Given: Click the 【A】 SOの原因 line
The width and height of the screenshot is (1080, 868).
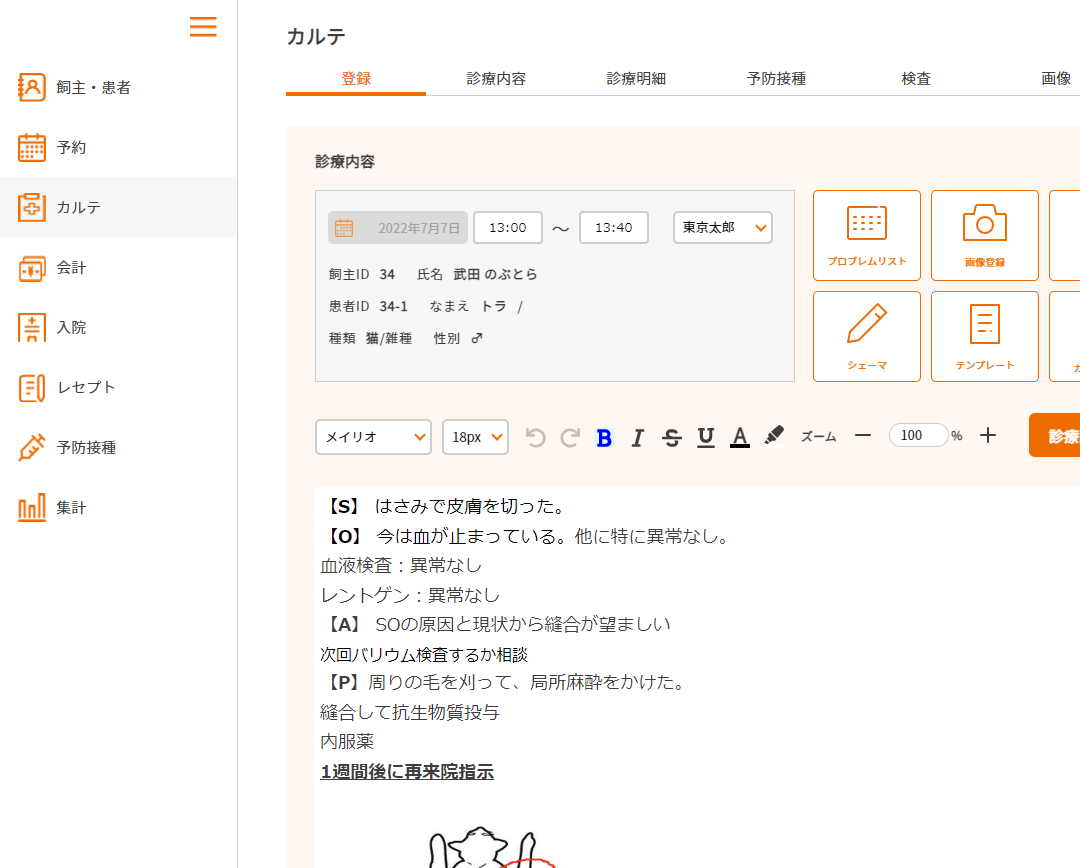Looking at the screenshot, I should pos(496,624).
